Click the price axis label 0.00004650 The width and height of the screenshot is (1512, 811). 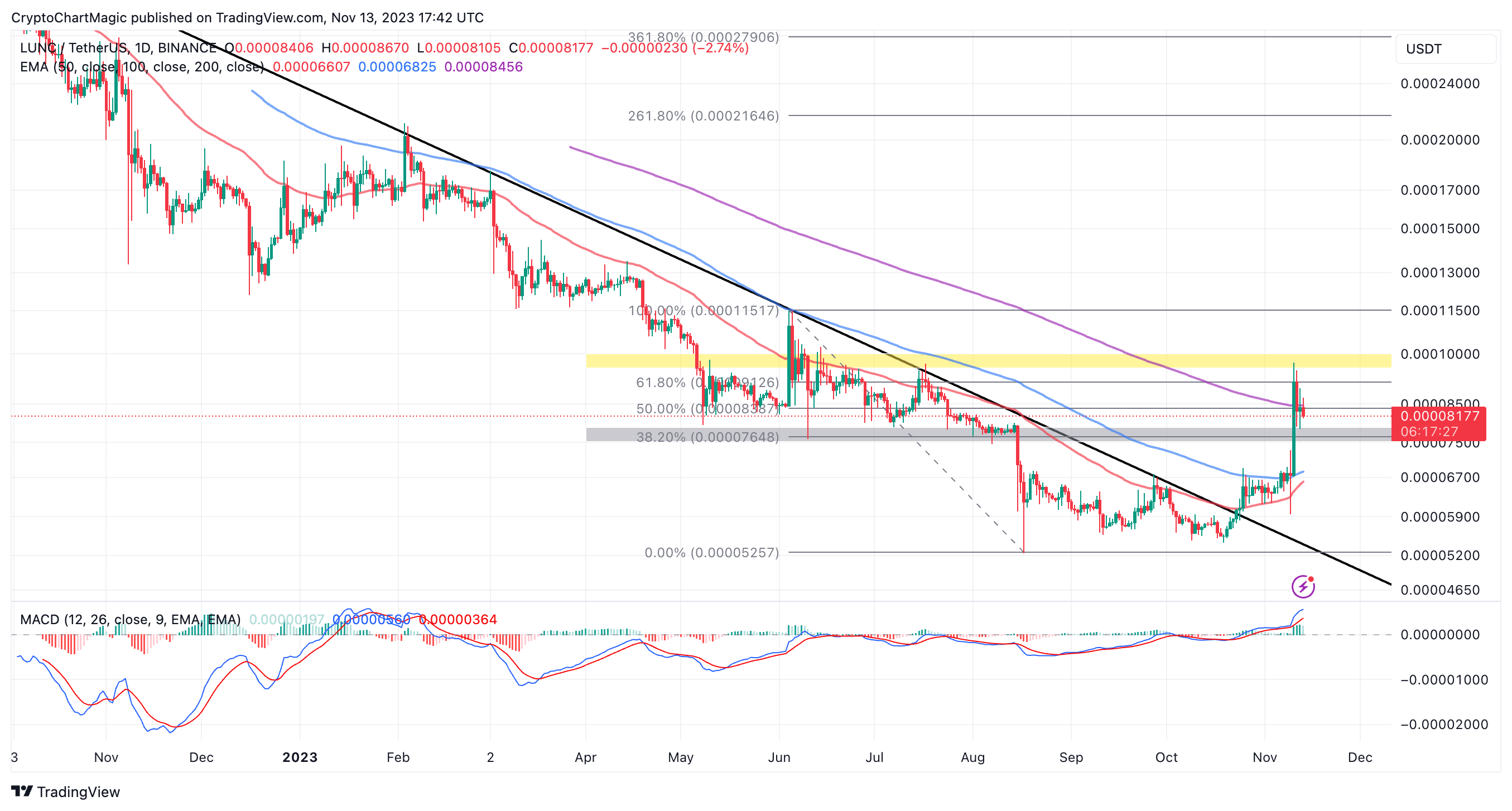tap(1439, 590)
